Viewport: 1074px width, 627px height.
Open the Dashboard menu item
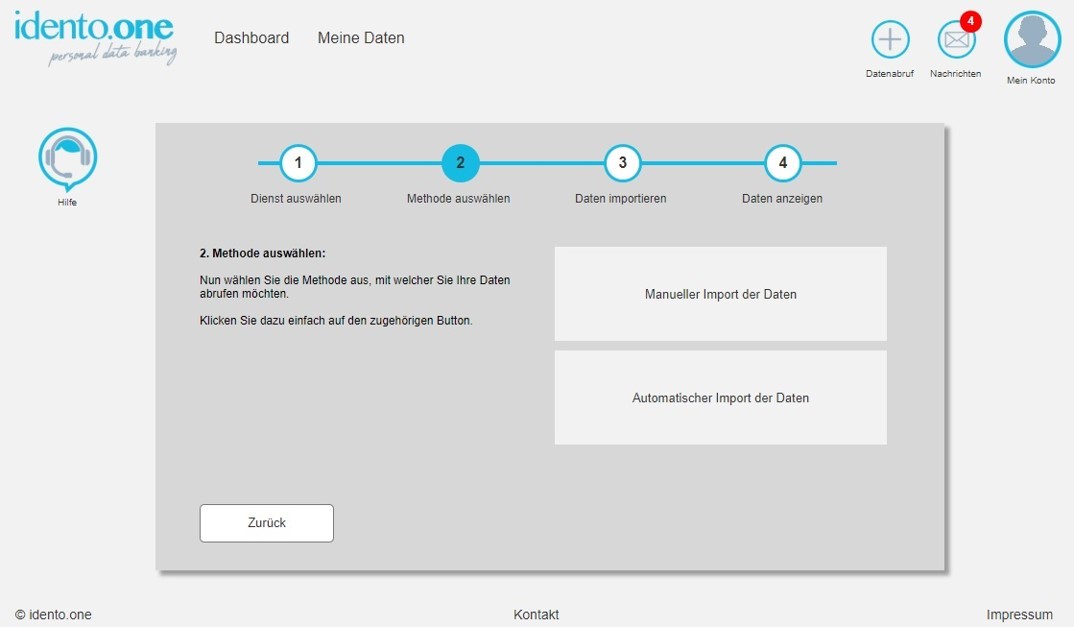[251, 38]
